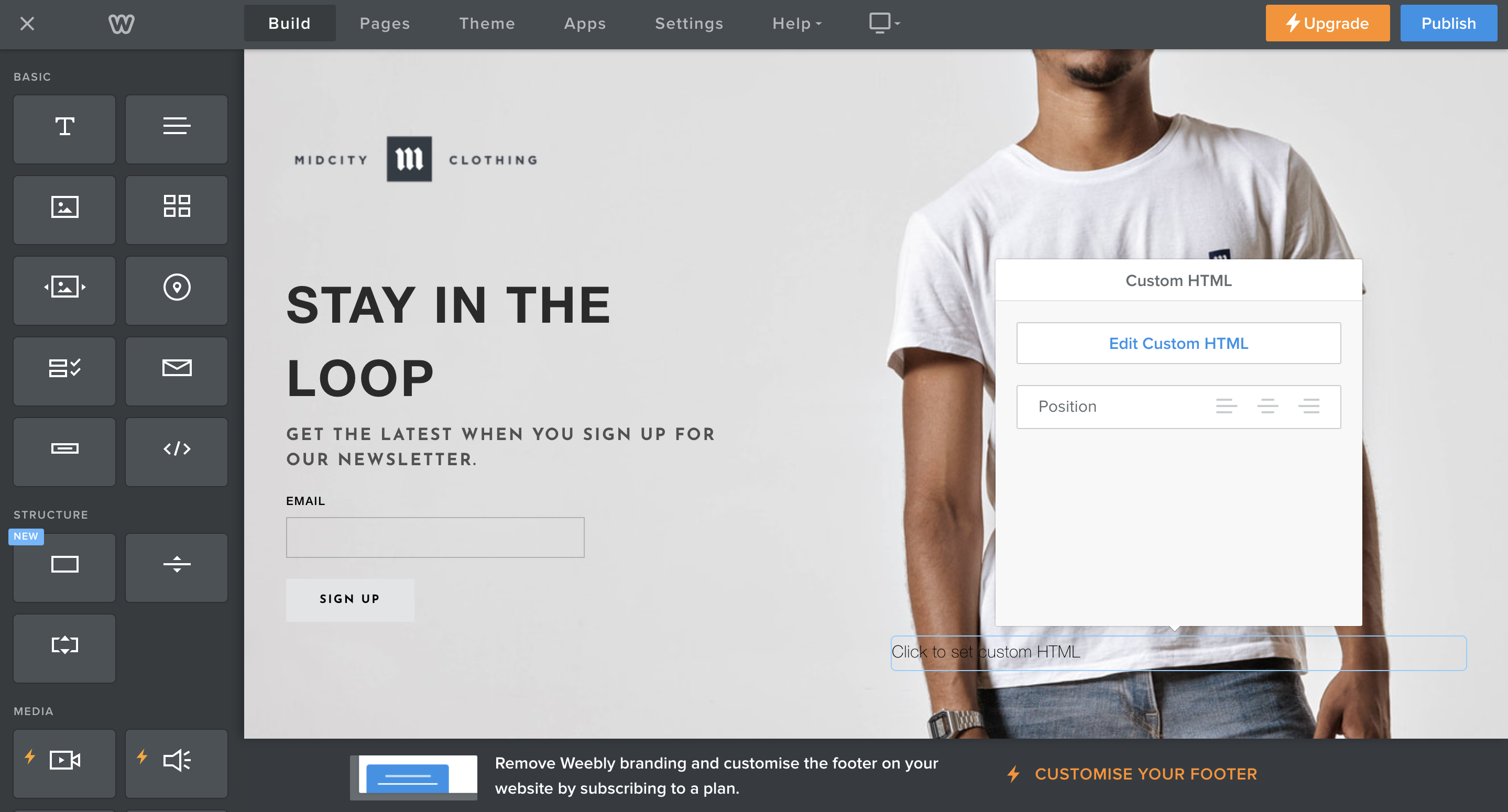Select the Embed Code element
This screenshot has height=812, width=1508.
[176, 452]
